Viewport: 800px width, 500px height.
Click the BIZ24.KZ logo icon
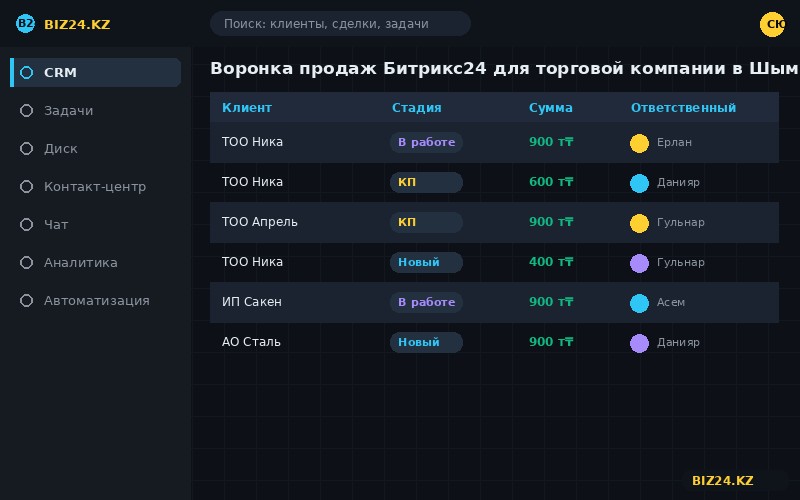tap(25, 23)
